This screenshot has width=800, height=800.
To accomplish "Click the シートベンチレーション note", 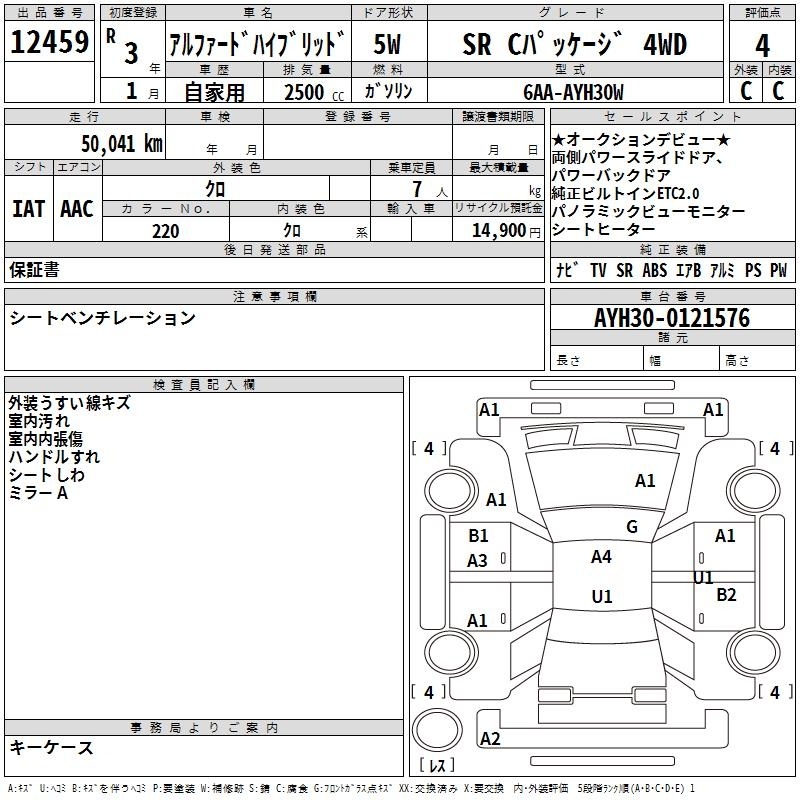I will tap(103, 318).
